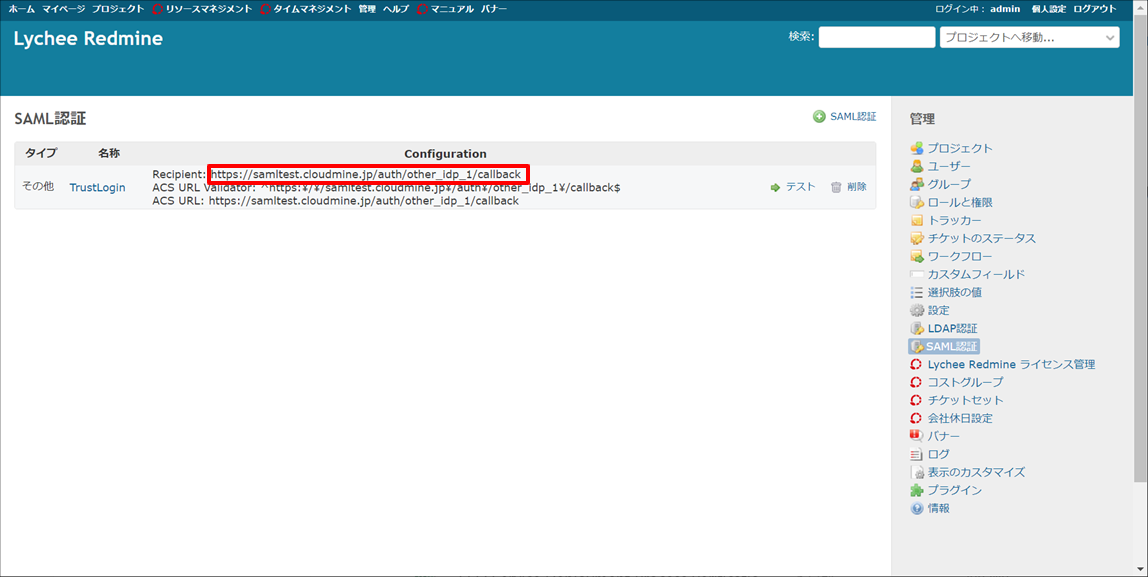Click the その他 type cell
This screenshot has width=1148, height=577.
(x=37, y=187)
